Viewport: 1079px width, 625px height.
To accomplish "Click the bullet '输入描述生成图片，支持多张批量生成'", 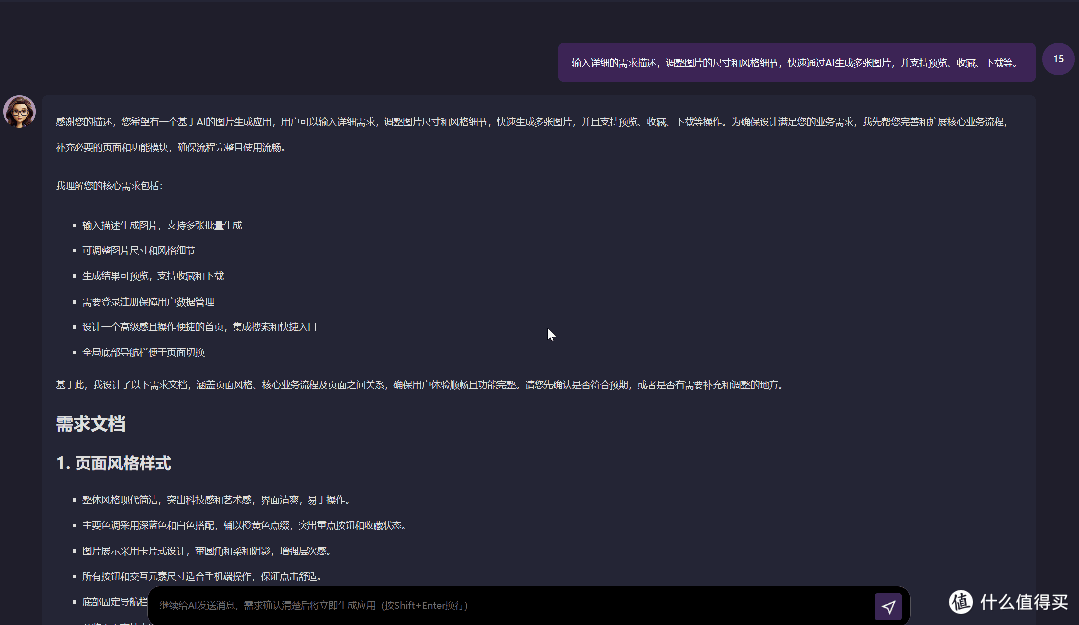I will coord(162,225).
